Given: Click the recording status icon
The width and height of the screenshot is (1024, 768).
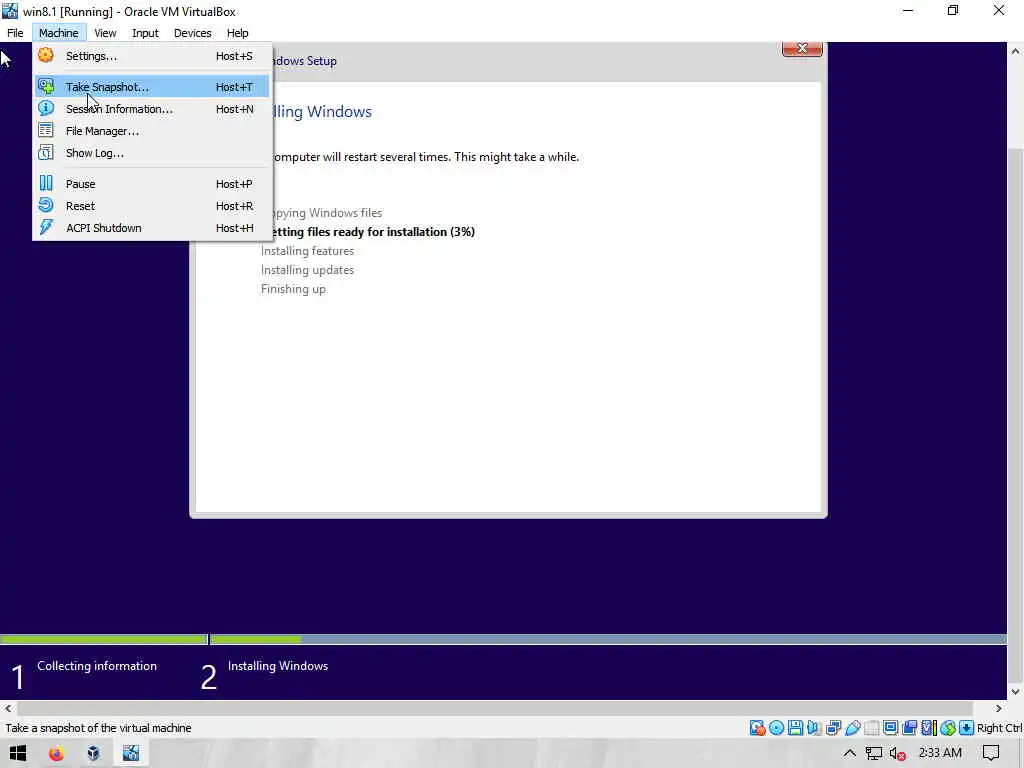Looking at the screenshot, I should [x=910, y=728].
